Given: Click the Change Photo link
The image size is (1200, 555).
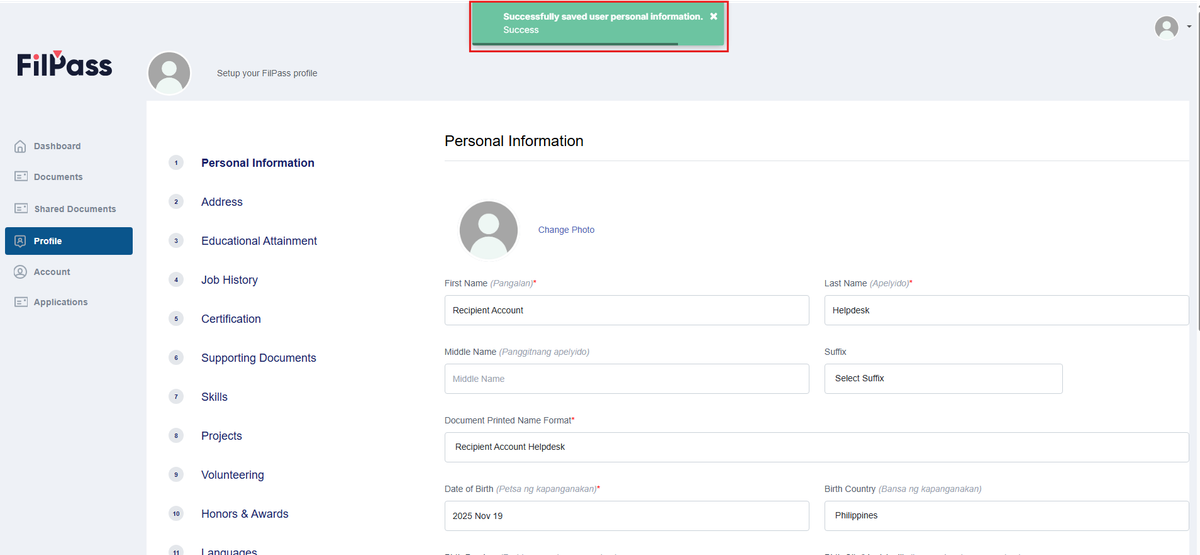Looking at the screenshot, I should pyautogui.click(x=566, y=230).
